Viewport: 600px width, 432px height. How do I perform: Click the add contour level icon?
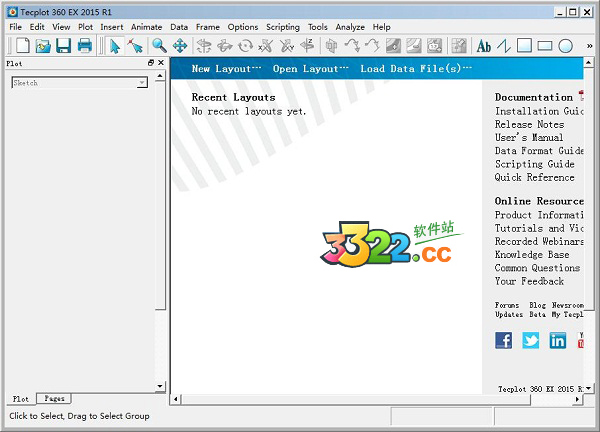[x=393, y=46]
